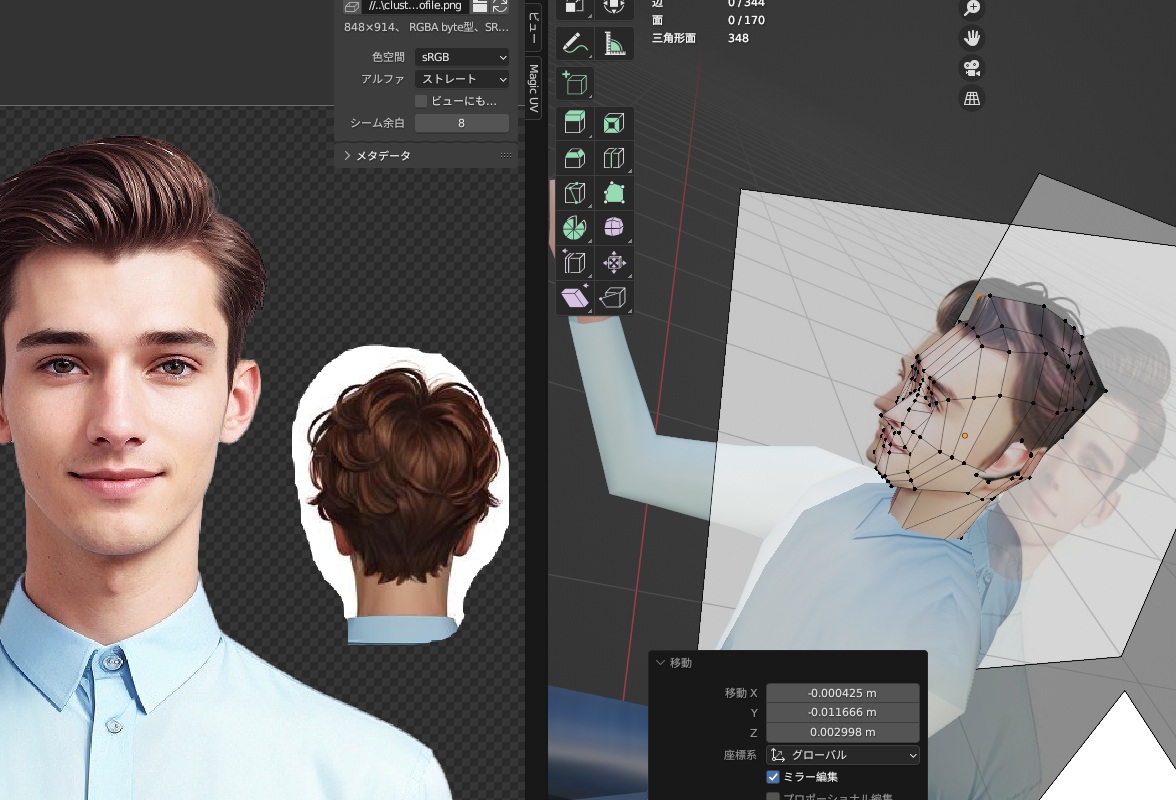Click the シーム余白 value field

pyautogui.click(x=461, y=123)
